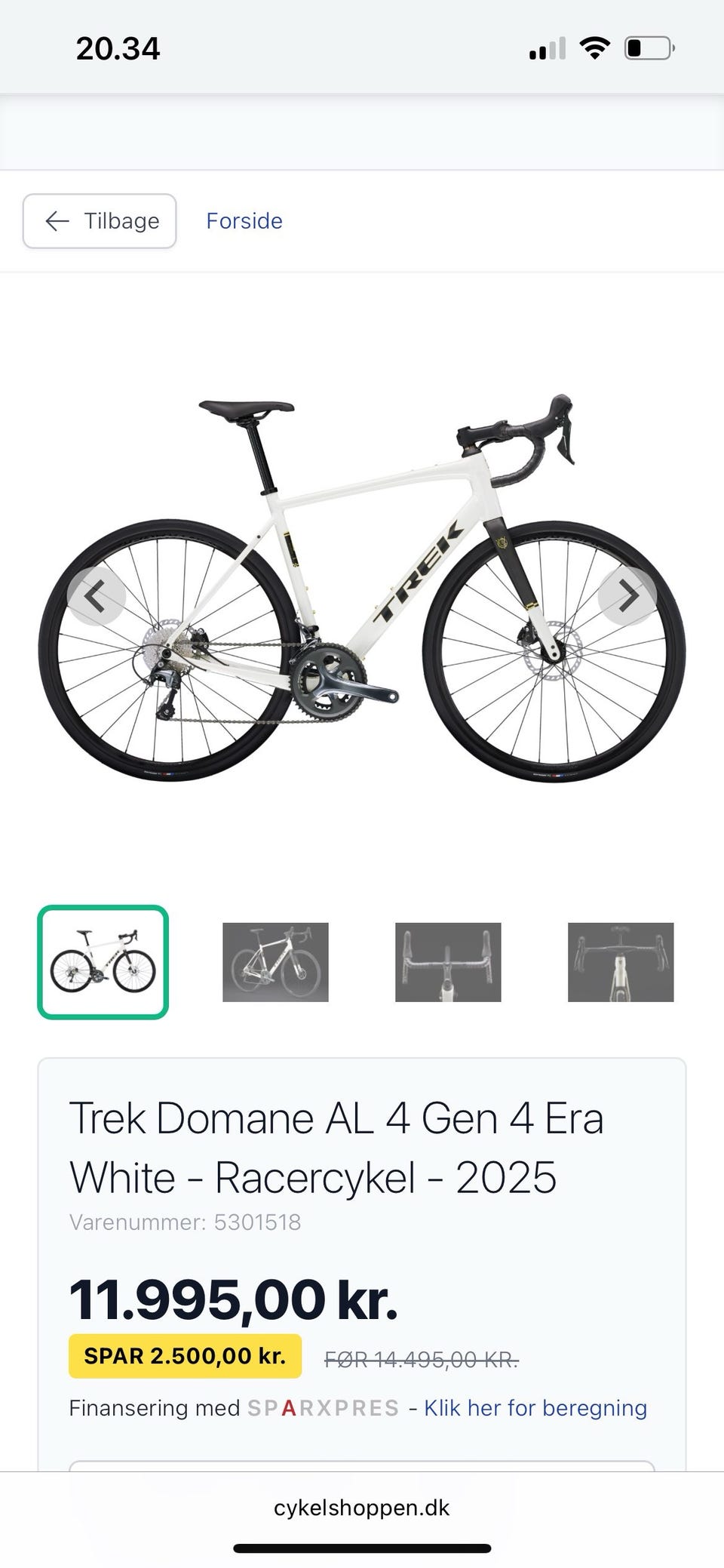
Task: Tap the Wi-Fi icon in status bar
Action: [594, 49]
